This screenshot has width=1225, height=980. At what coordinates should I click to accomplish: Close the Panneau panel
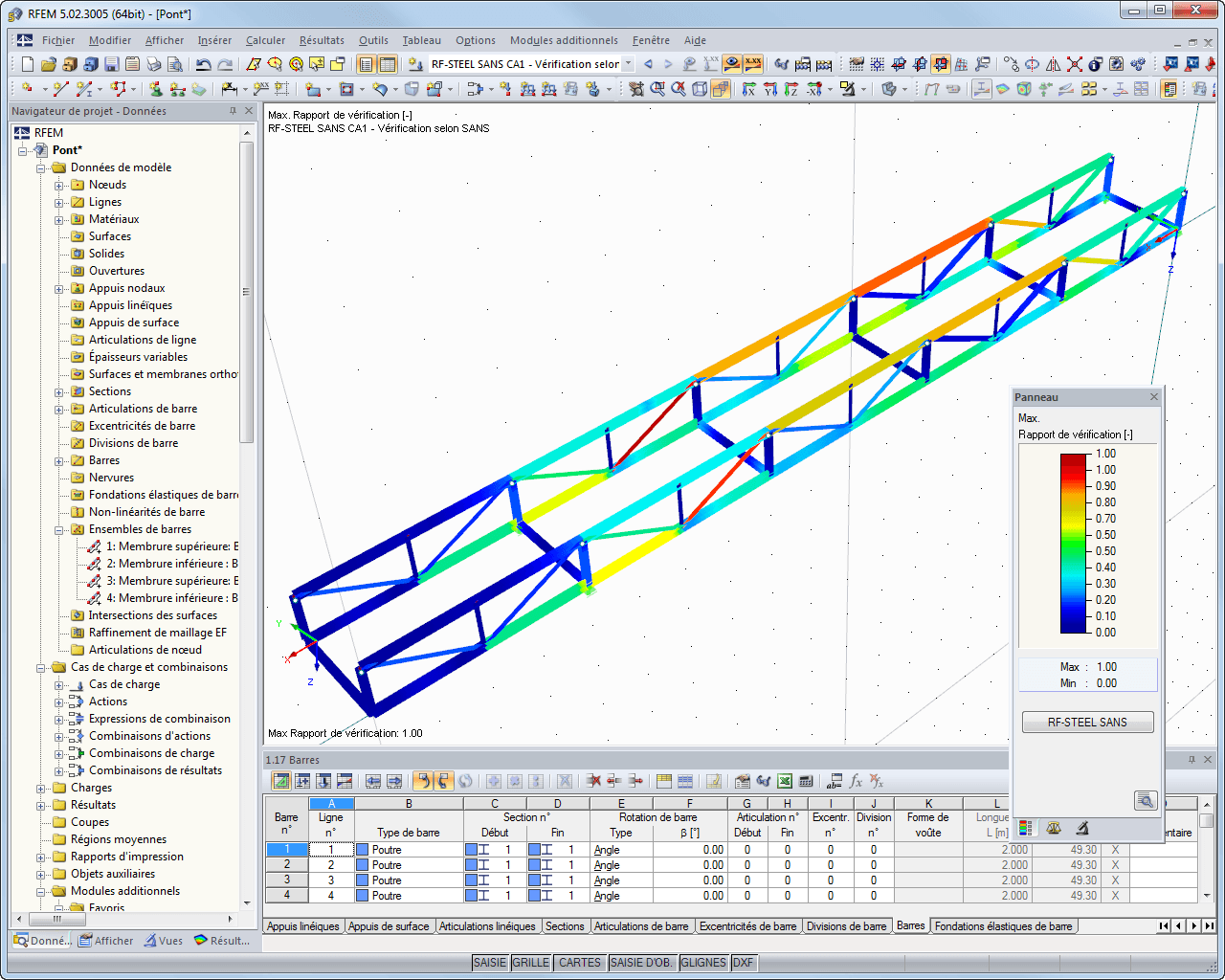point(1153,397)
